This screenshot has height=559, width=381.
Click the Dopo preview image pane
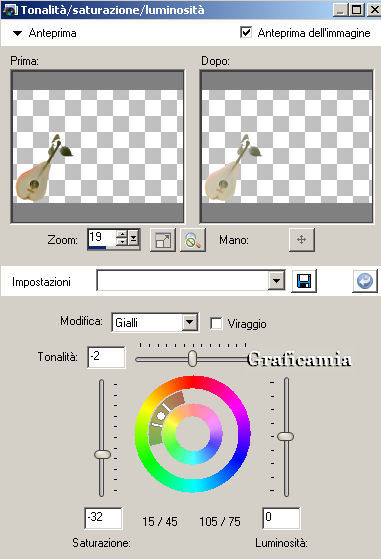[x=287, y=146]
